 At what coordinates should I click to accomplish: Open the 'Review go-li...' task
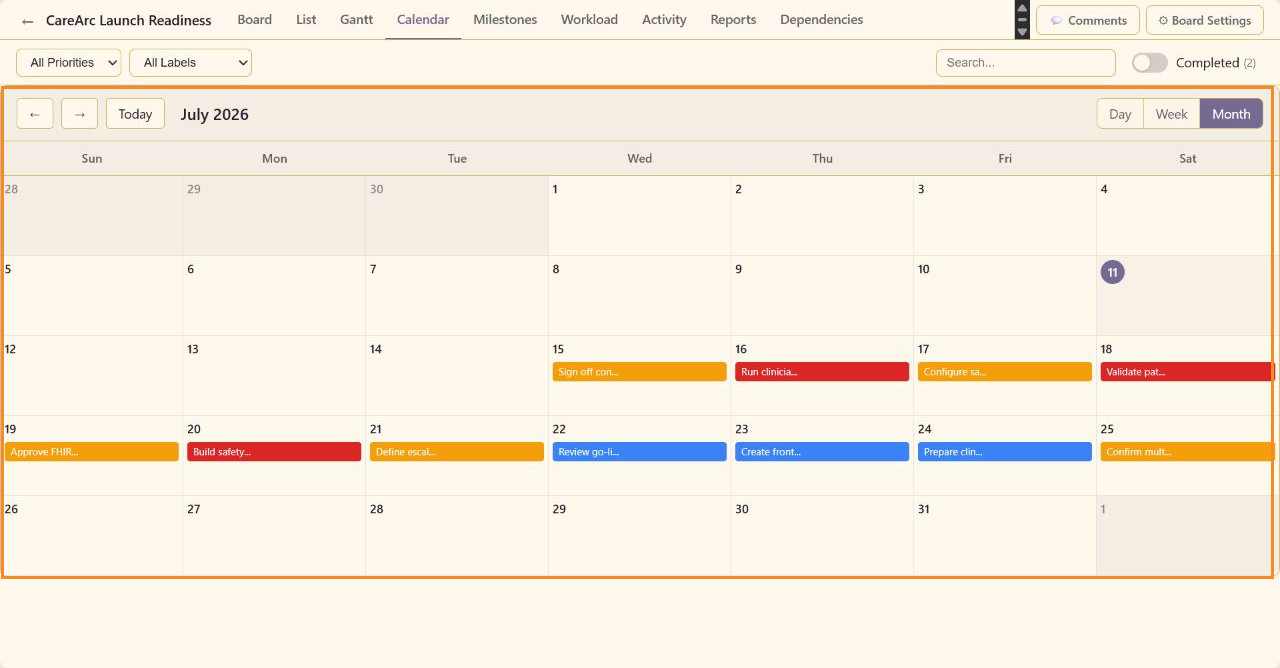pyautogui.click(x=639, y=452)
